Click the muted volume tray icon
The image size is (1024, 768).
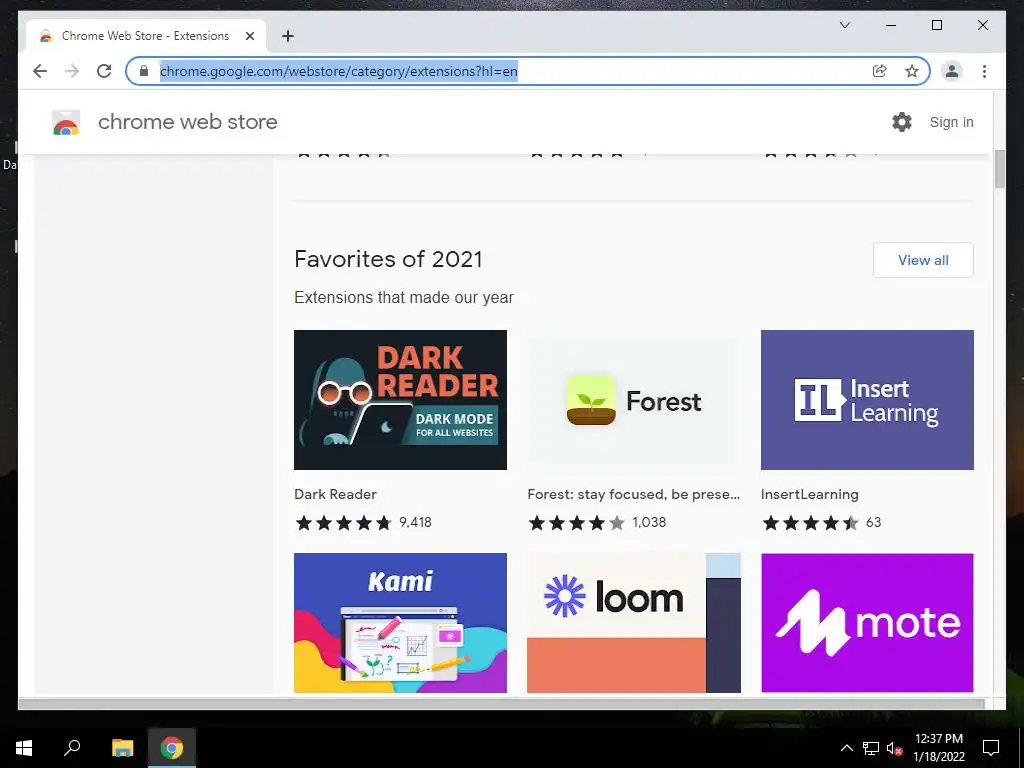(x=895, y=748)
